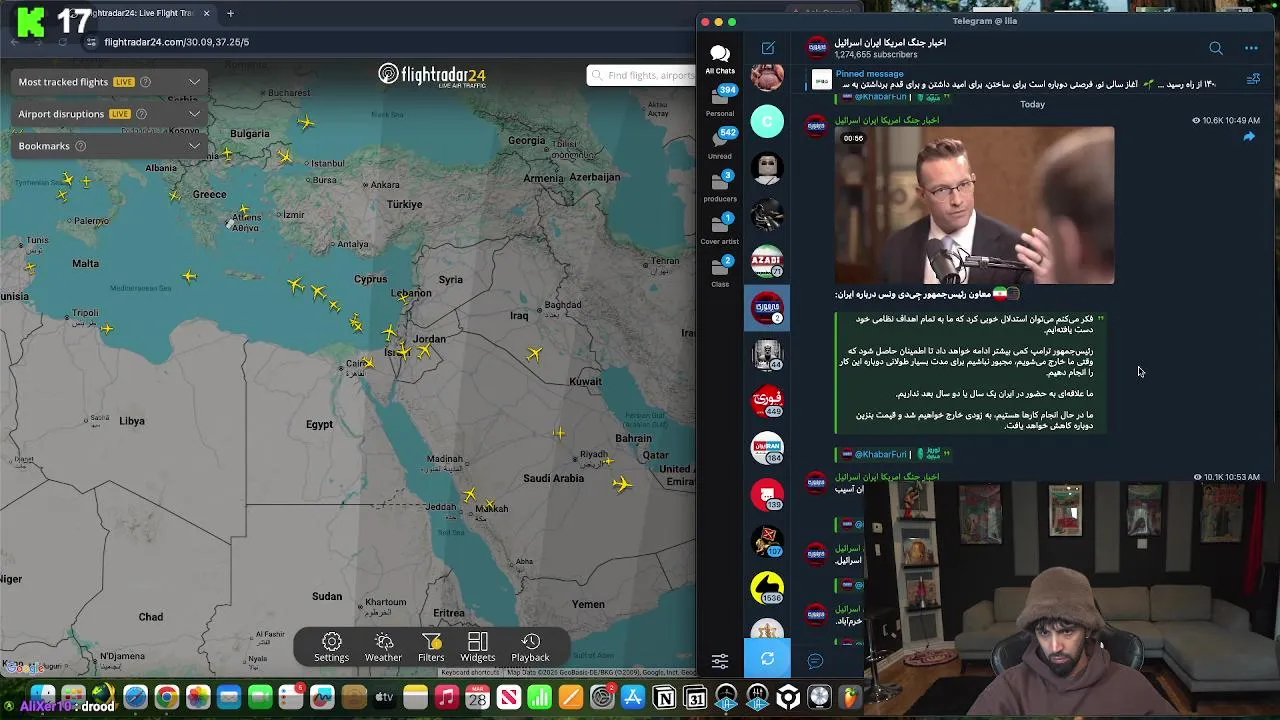Viewport: 1280px width, 720px height.
Task: Open App Store from the dock
Action: pos(633,697)
